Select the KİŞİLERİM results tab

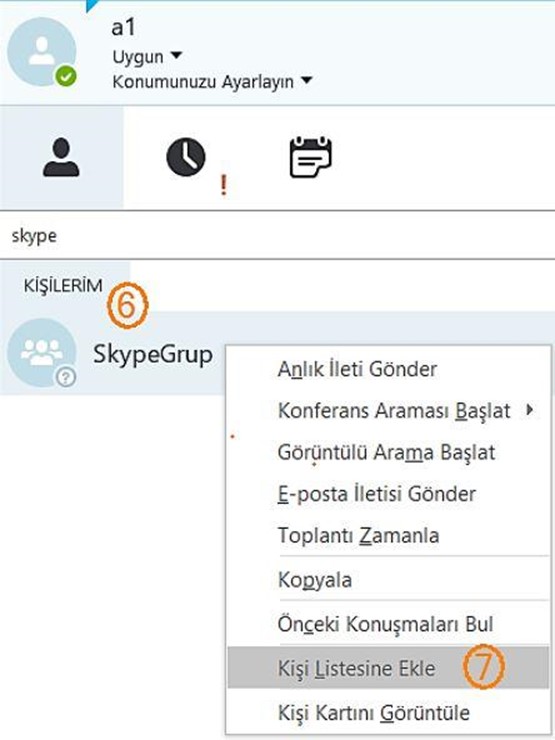pos(63,286)
